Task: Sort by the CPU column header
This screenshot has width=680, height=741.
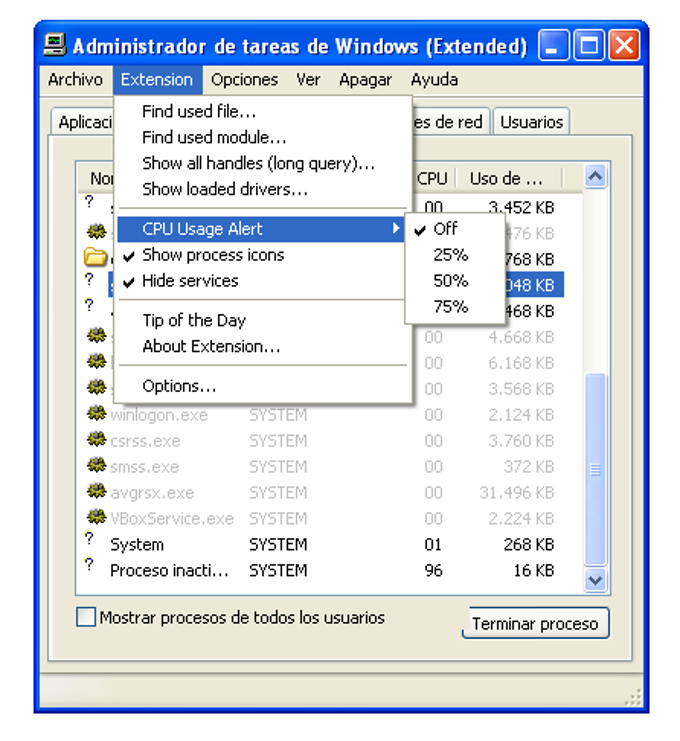Action: [x=432, y=179]
